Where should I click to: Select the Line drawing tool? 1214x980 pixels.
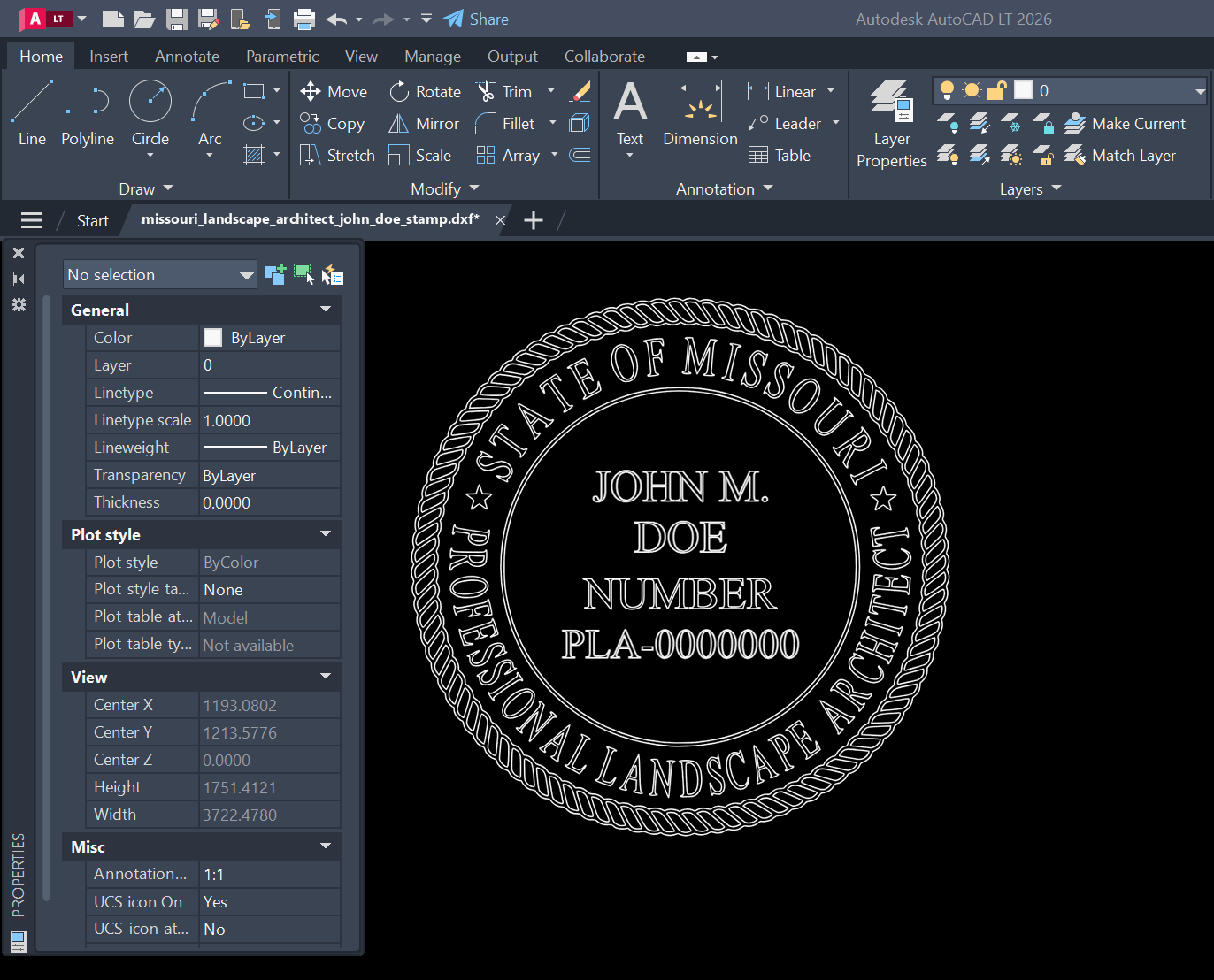tap(32, 113)
